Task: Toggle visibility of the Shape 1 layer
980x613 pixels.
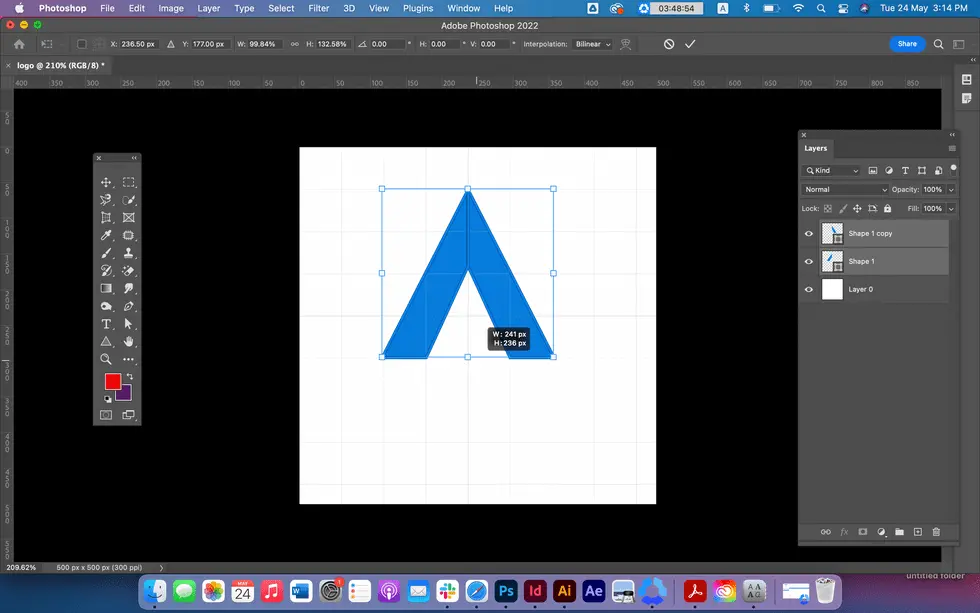Action: pos(809,262)
